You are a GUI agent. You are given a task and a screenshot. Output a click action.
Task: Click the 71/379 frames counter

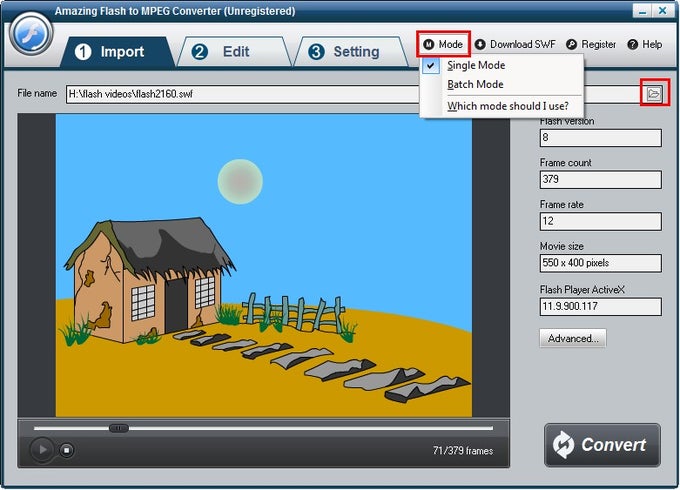pos(463,451)
